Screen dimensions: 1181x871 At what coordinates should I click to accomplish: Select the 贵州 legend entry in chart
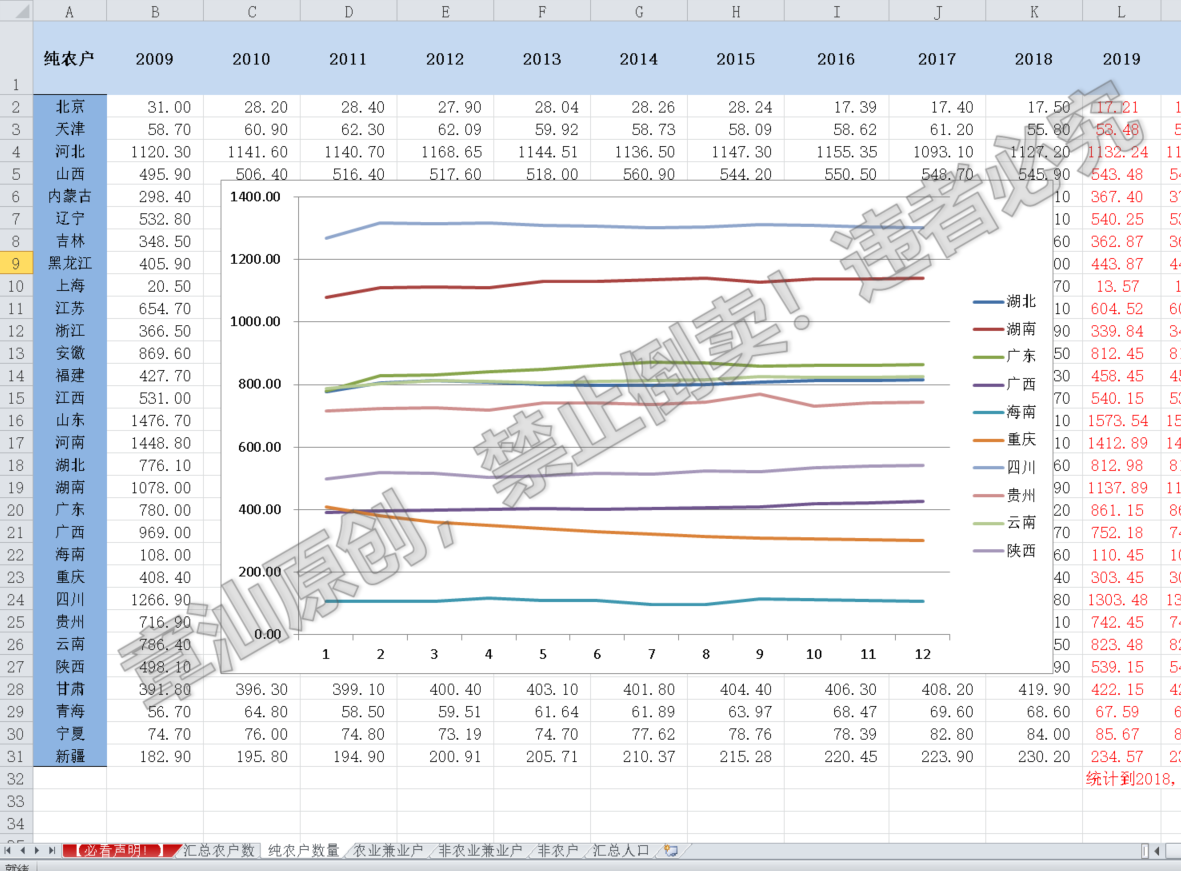tap(1005, 495)
